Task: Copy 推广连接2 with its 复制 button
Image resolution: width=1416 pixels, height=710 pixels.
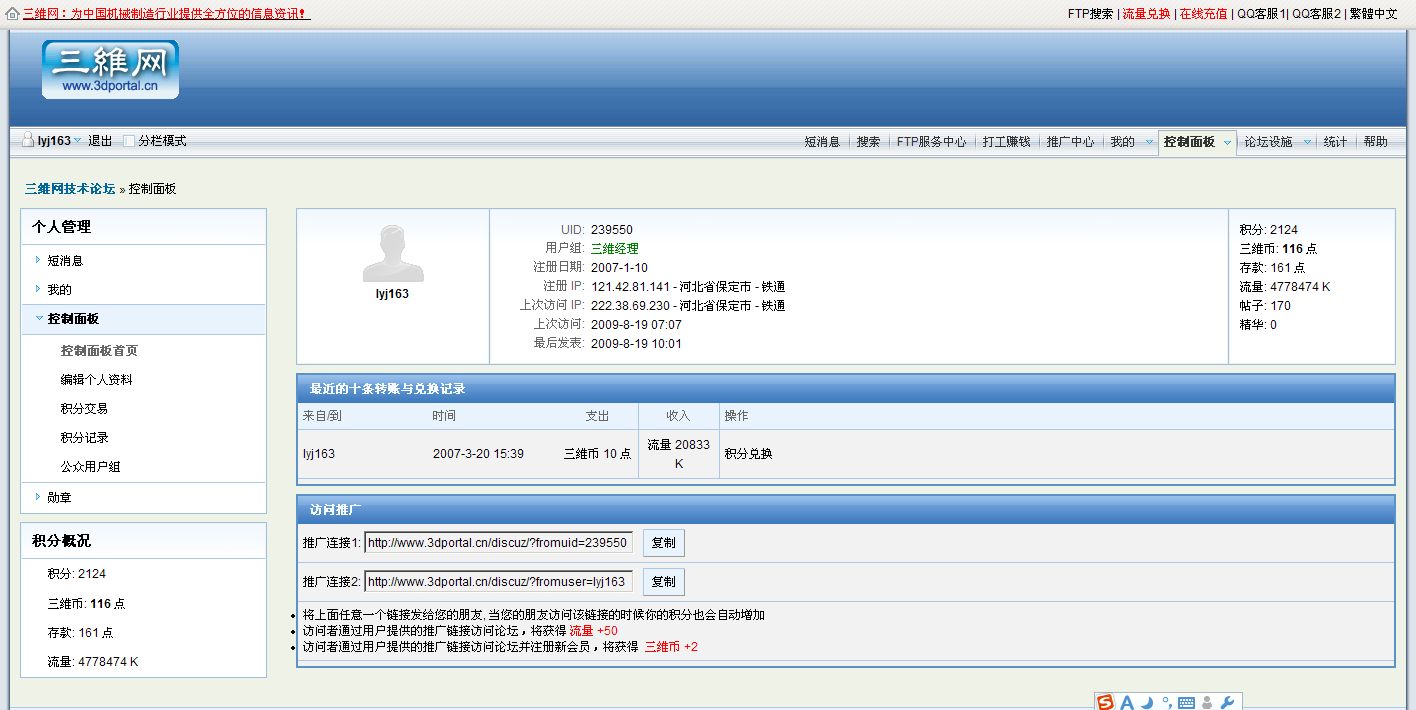Action: (x=663, y=581)
